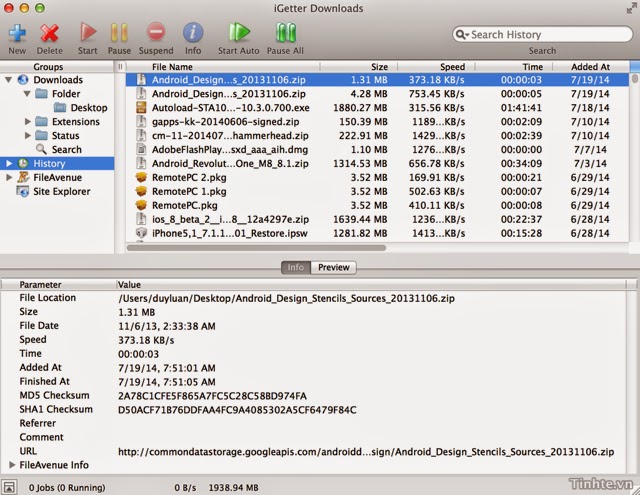Select the Search magnifier item in Groups
The width and height of the screenshot is (640, 495).
point(41,149)
